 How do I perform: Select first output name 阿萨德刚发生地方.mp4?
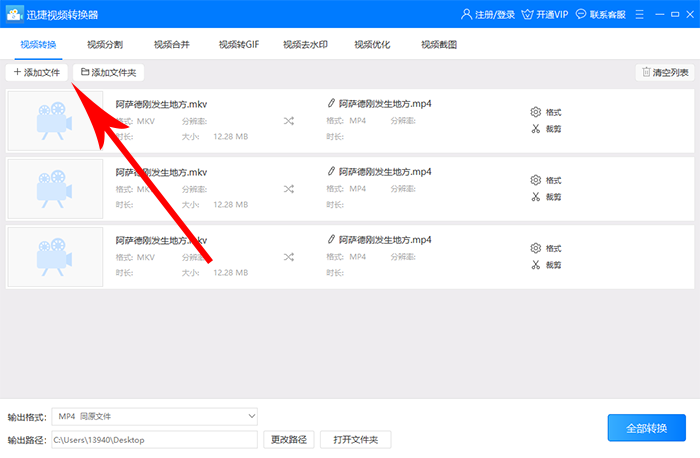point(385,104)
